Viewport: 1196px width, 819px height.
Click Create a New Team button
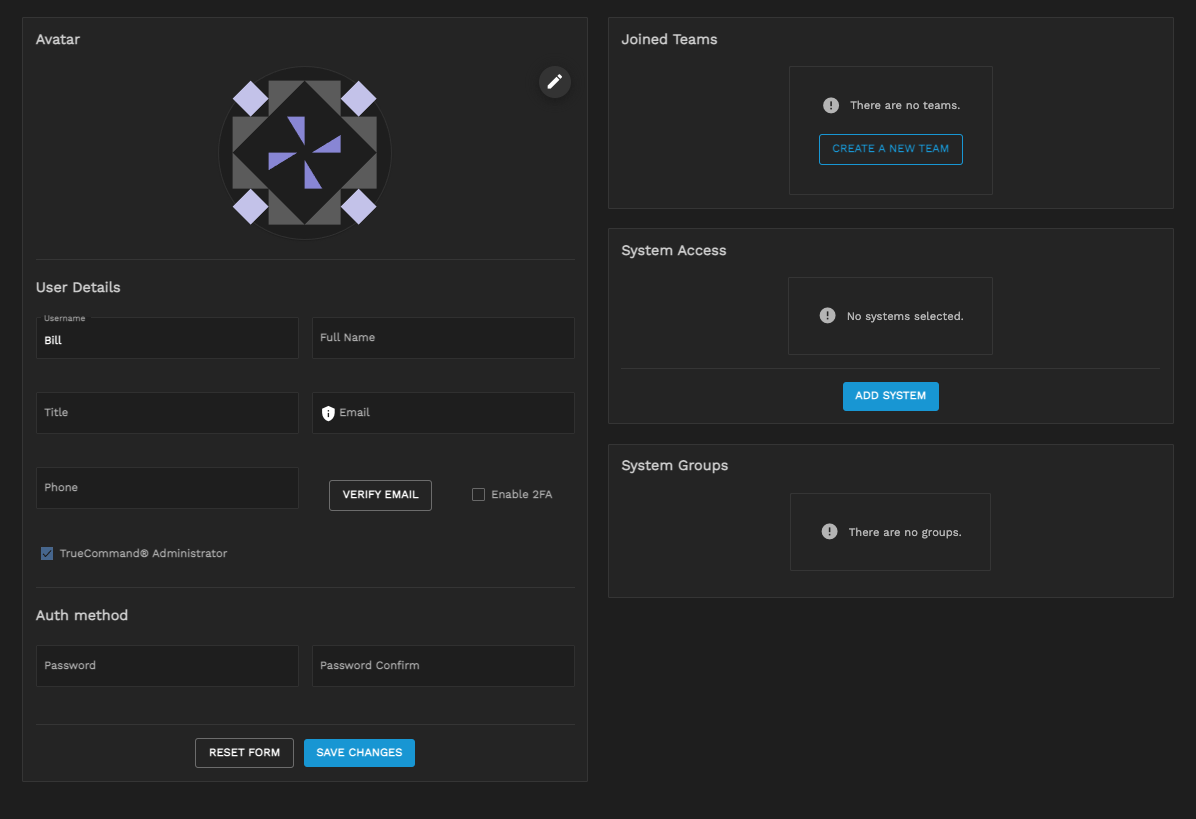pyautogui.click(x=890, y=149)
